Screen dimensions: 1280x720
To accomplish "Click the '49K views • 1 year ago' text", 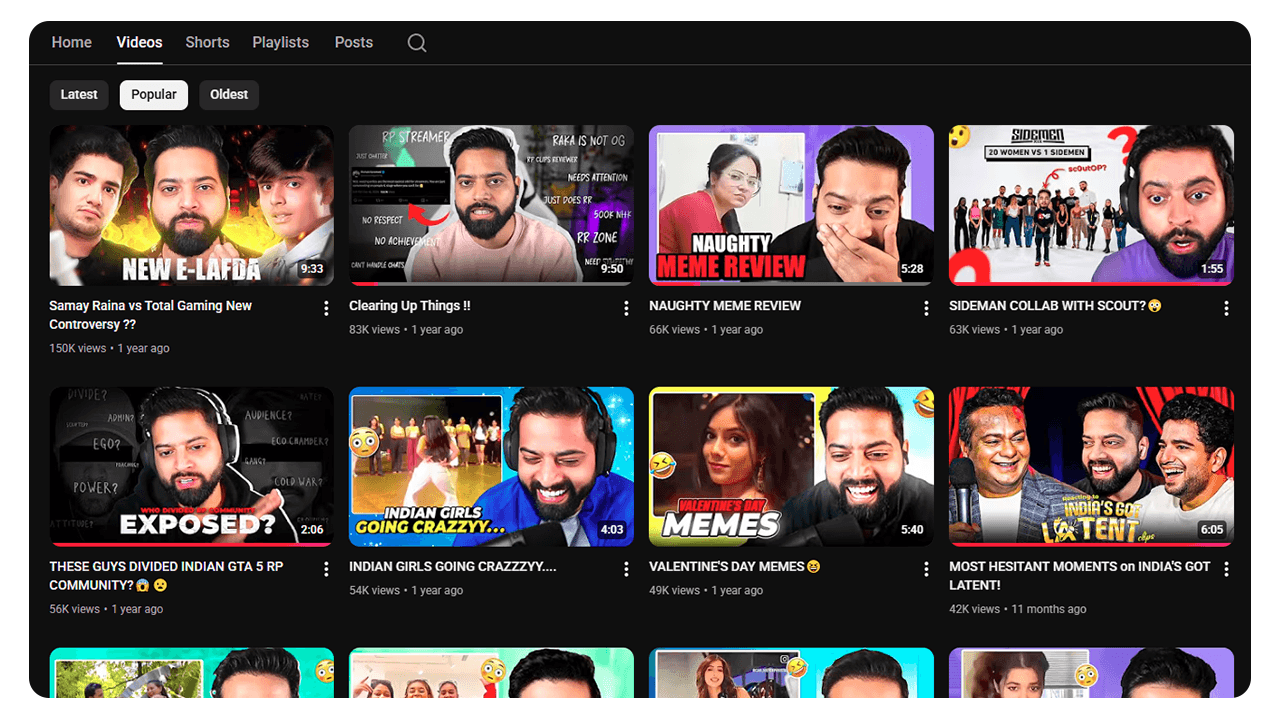I will click(706, 591).
